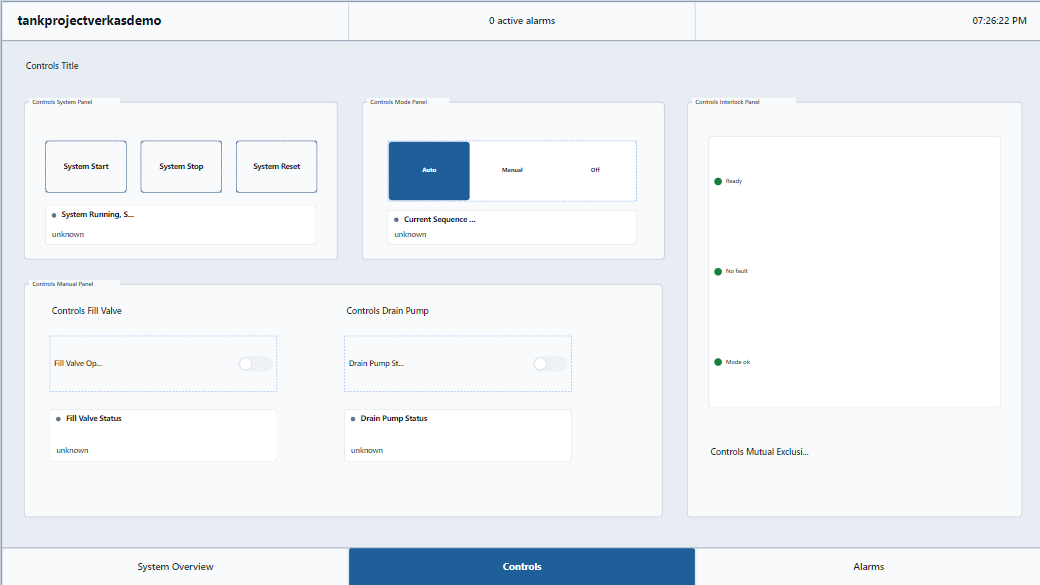
Task: Toggle the Fill Valve Open switch
Action: pyautogui.click(x=255, y=363)
